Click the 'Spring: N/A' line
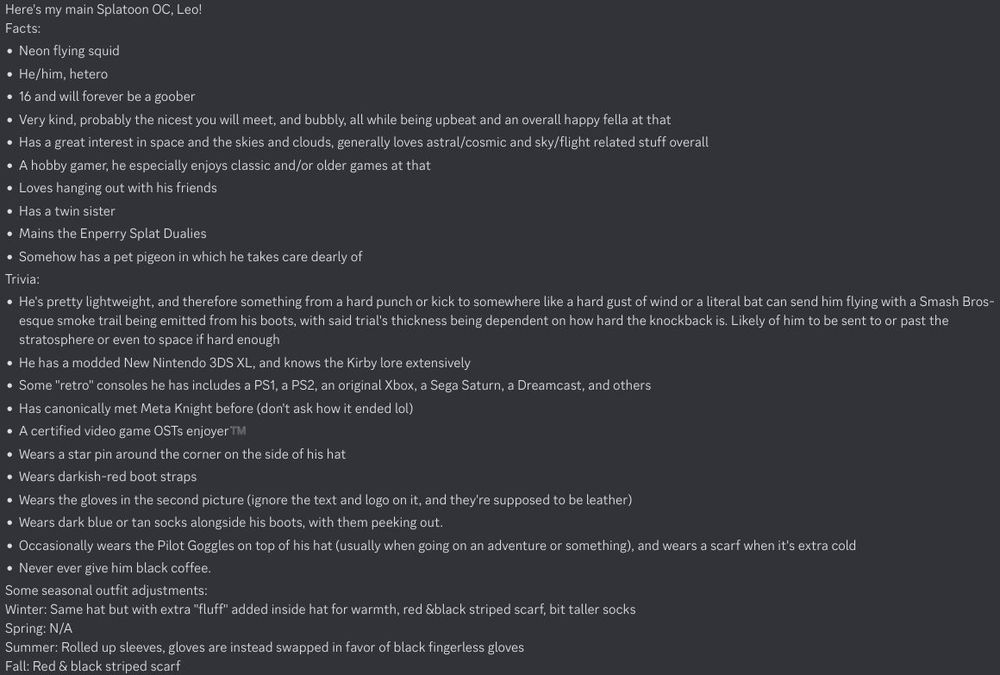The image size is (1000, 675). [x=39, y=628]
